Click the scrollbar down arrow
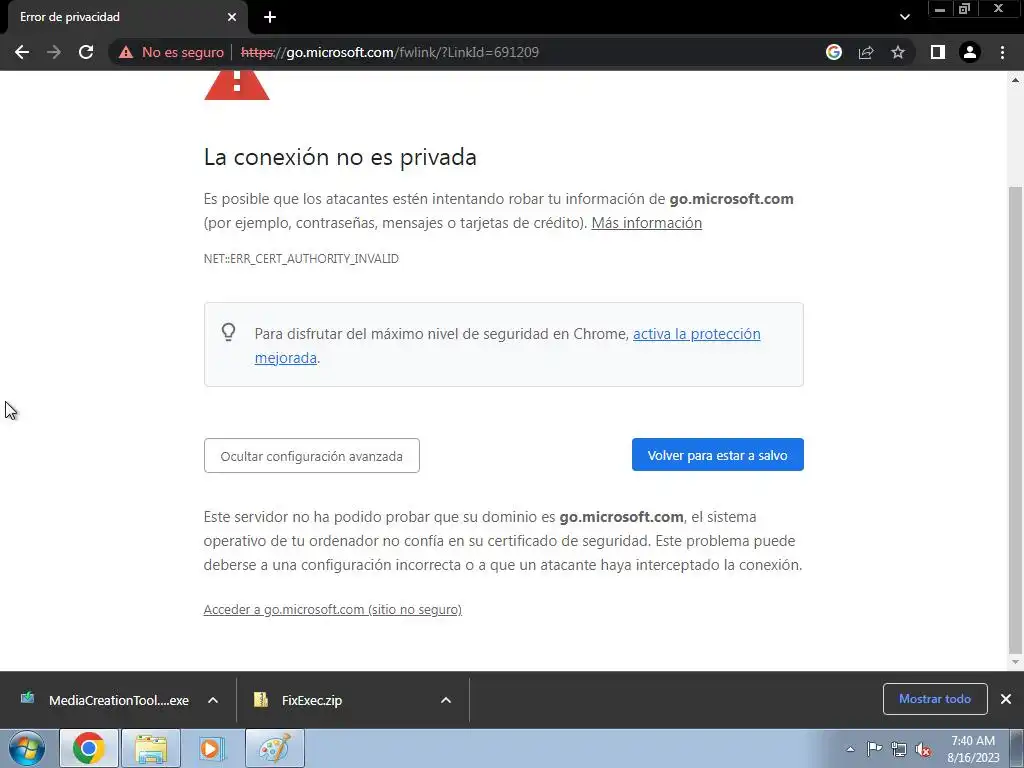 (1016, 662)
